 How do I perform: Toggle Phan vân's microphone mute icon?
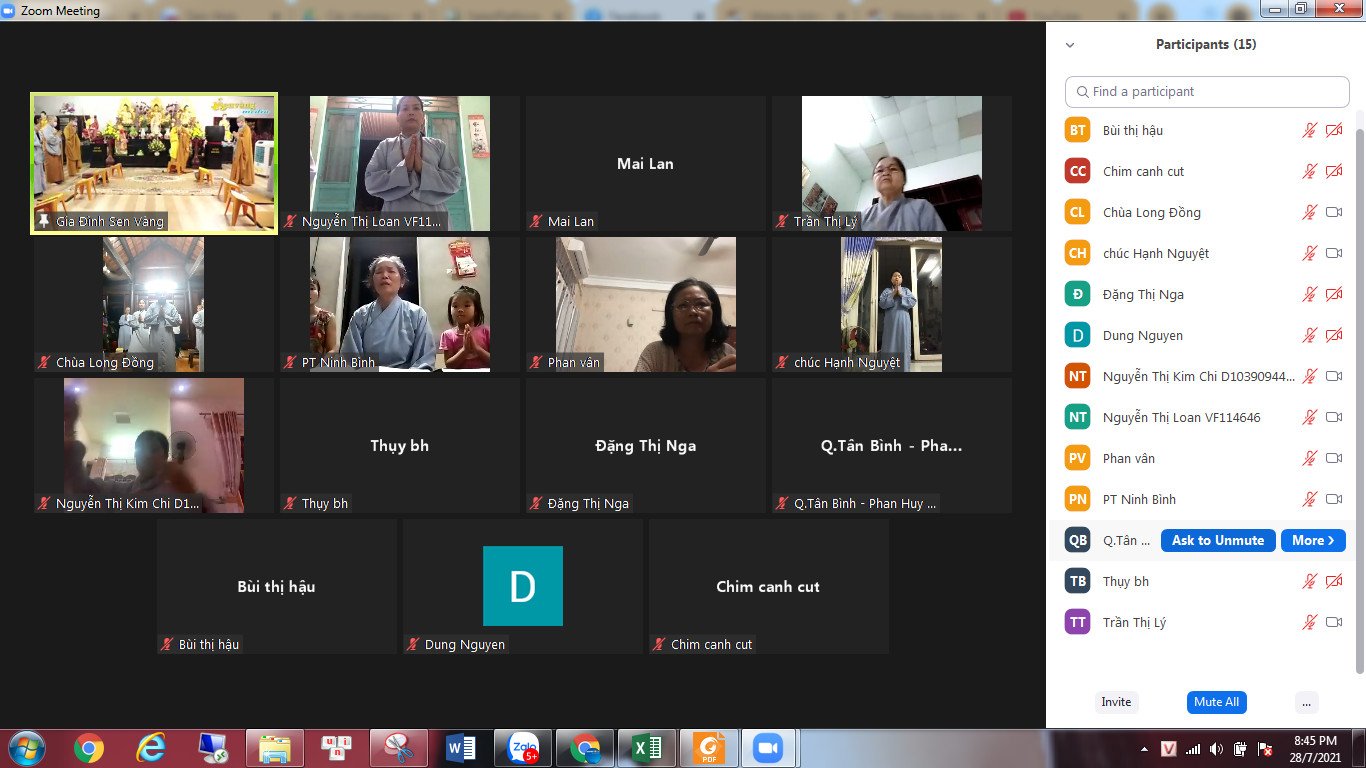(1309, 459)
